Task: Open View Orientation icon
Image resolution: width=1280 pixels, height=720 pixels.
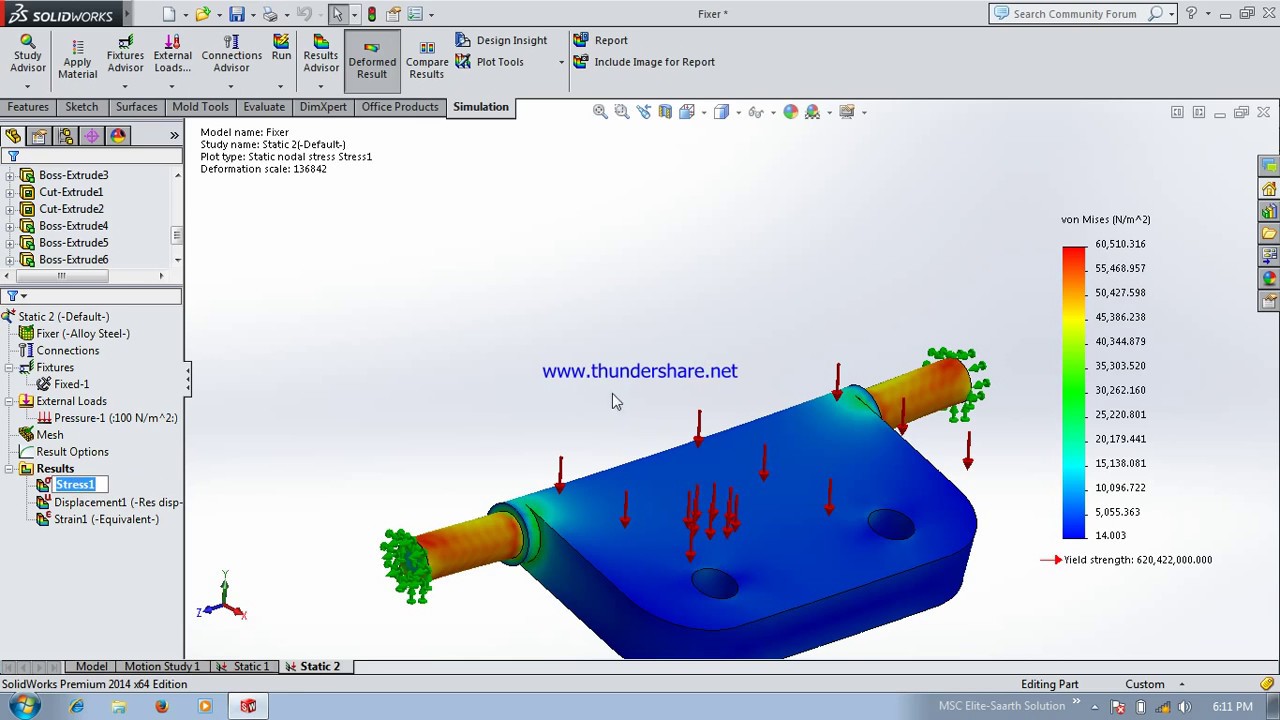Action: point(687,112)
